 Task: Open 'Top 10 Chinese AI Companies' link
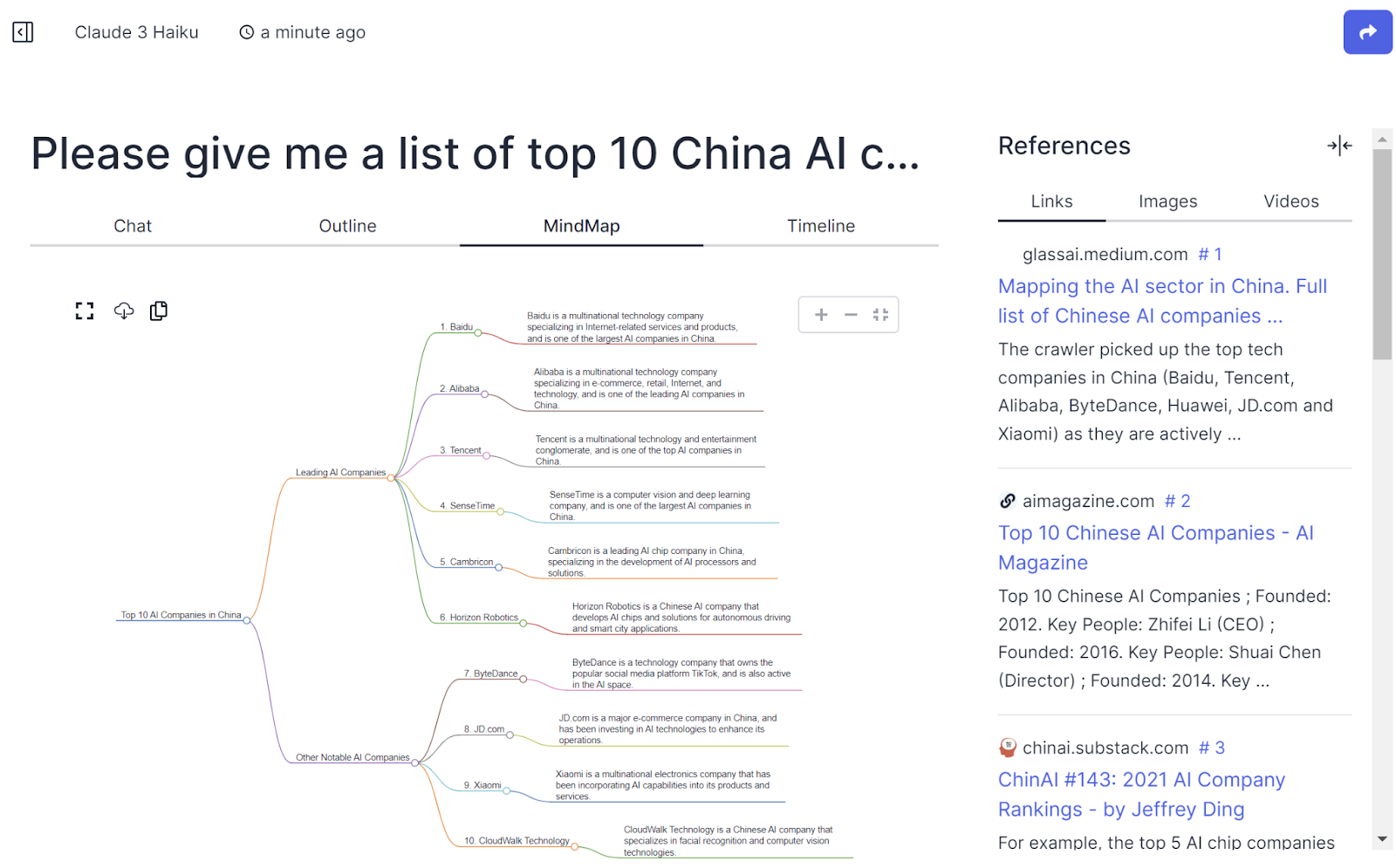coord(1156,548)
